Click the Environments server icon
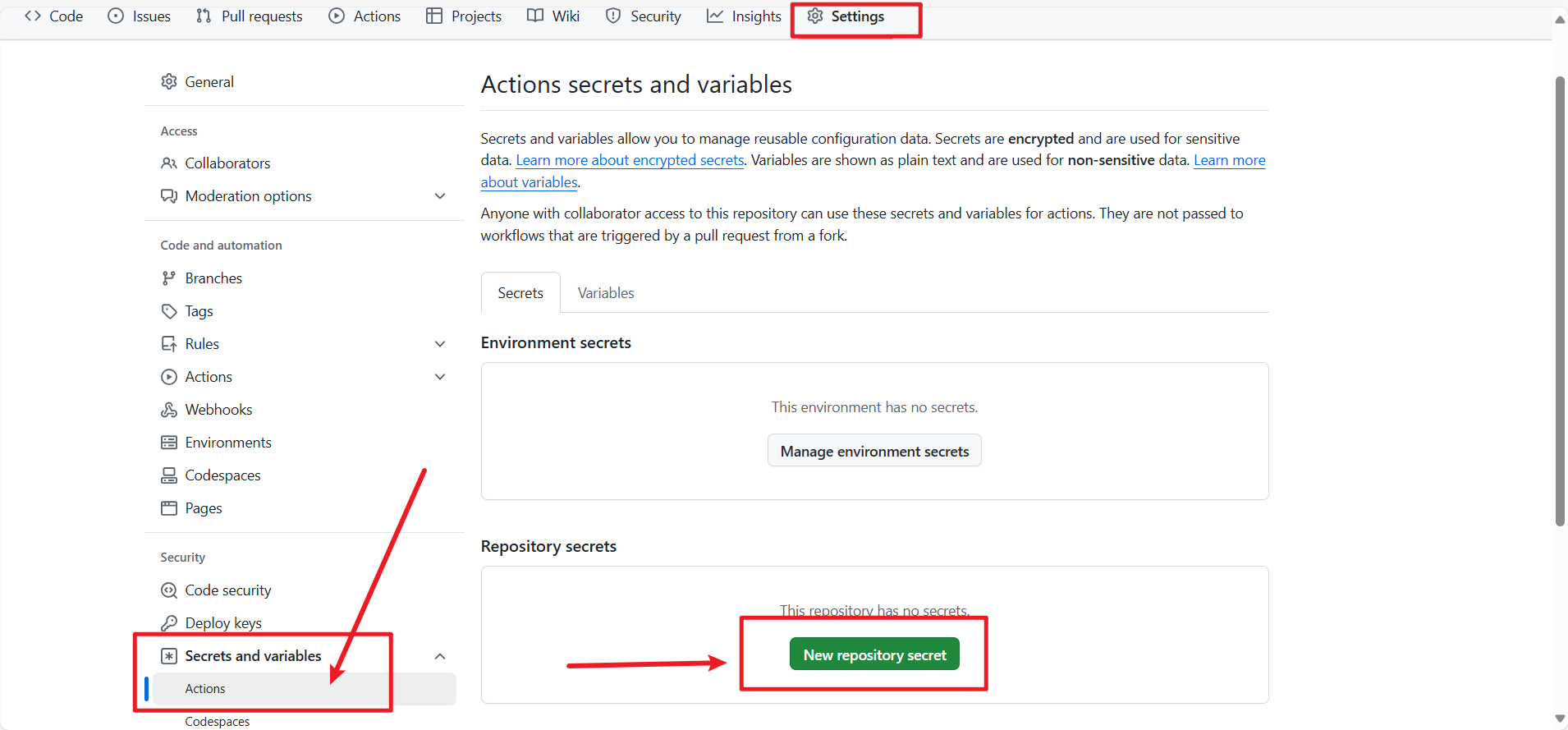The height and width of the screenshot is (730, 1568). click(x=169, y=443)
